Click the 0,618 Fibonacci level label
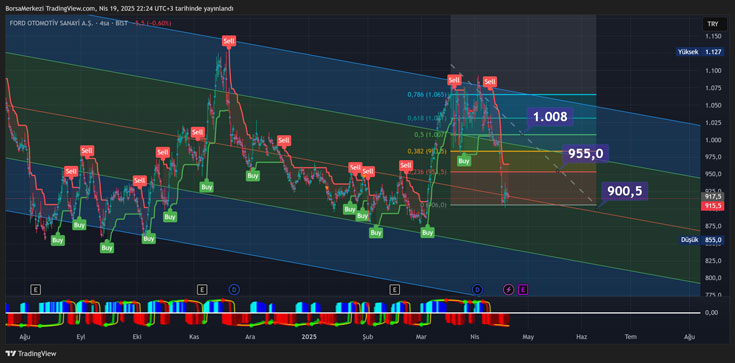 (427, 118)
